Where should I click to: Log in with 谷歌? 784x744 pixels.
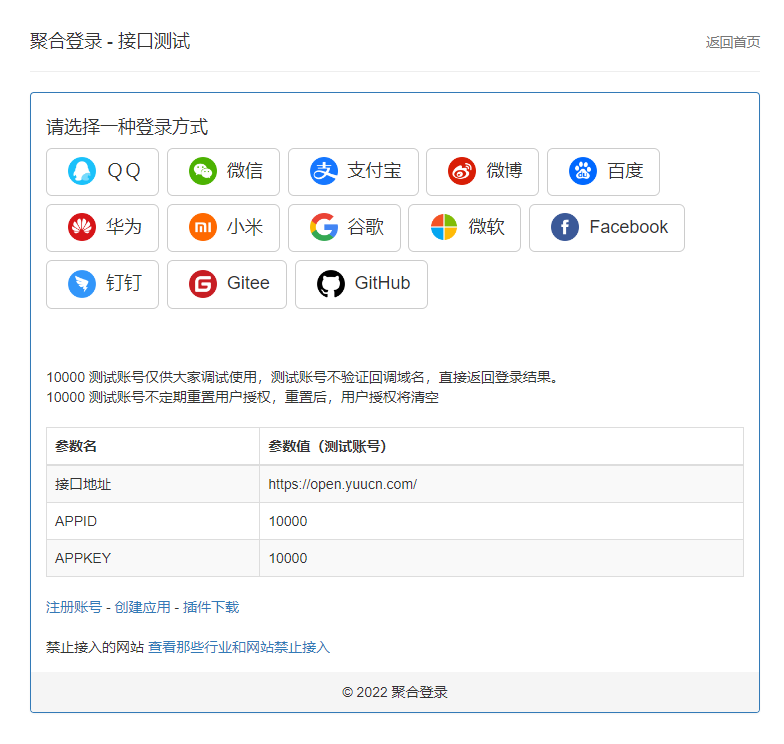[344, 228]
